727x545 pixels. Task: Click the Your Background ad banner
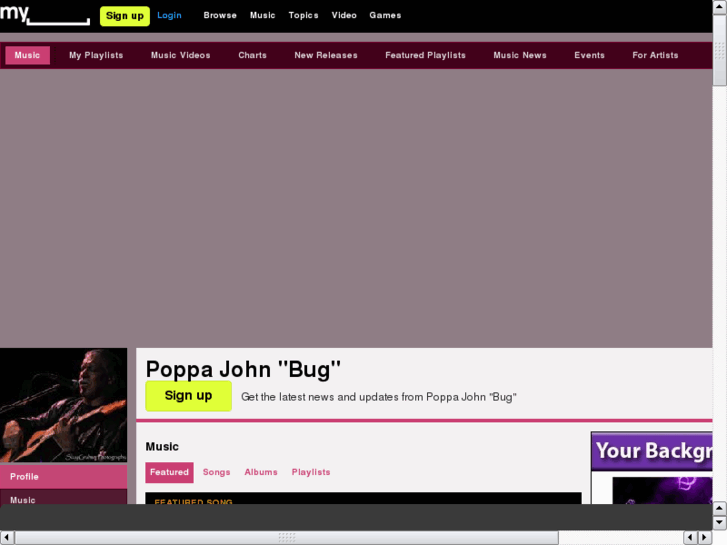652,468
